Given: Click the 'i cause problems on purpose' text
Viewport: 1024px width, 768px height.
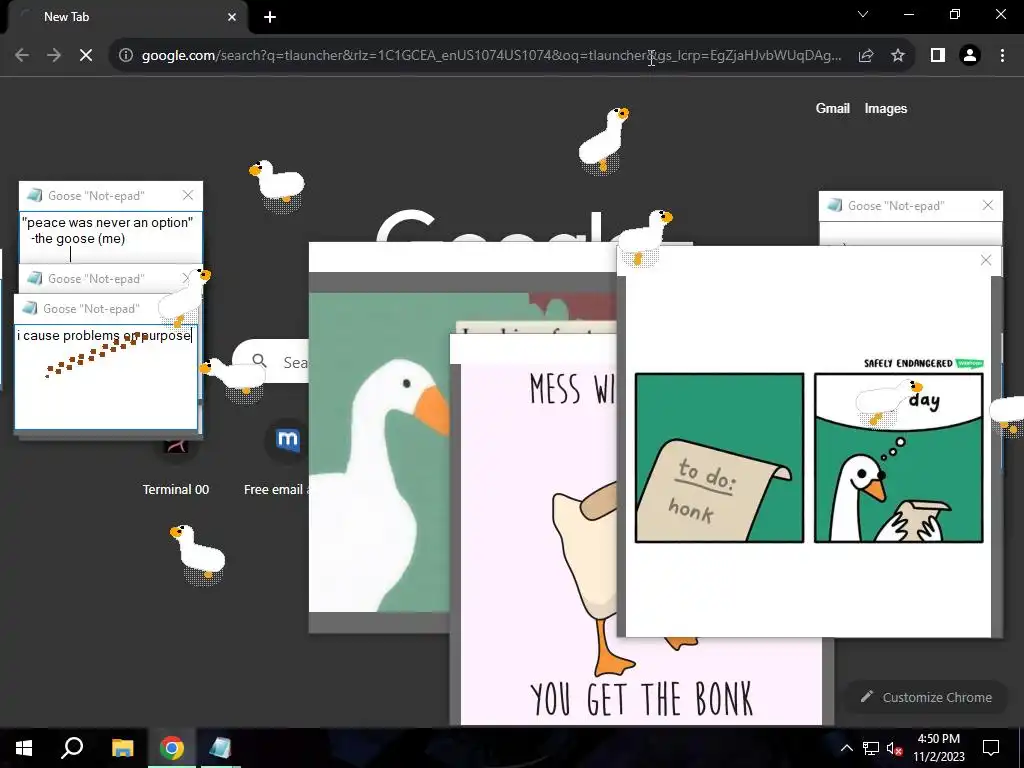Looking at the screenshot, I should [104, 336].
